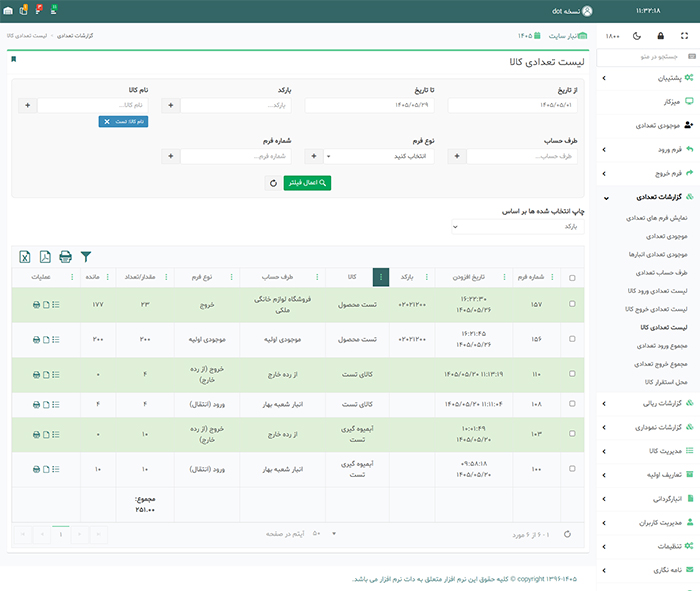Select انبار سایت warehouse in header
Viewport: 700px width, 591px height.
[568, 36]
